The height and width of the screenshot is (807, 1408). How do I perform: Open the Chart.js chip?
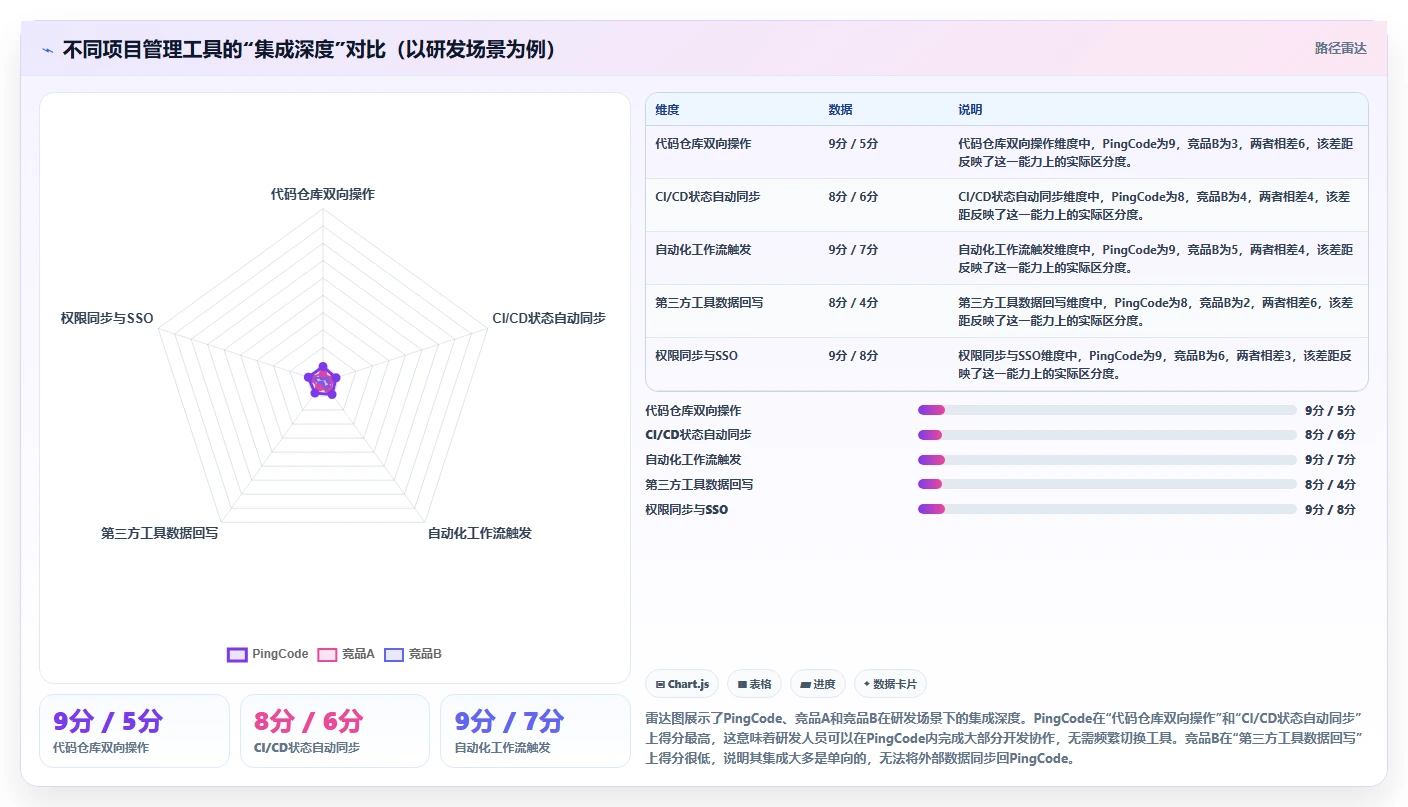pyautogui.click(x=682, y=684)
